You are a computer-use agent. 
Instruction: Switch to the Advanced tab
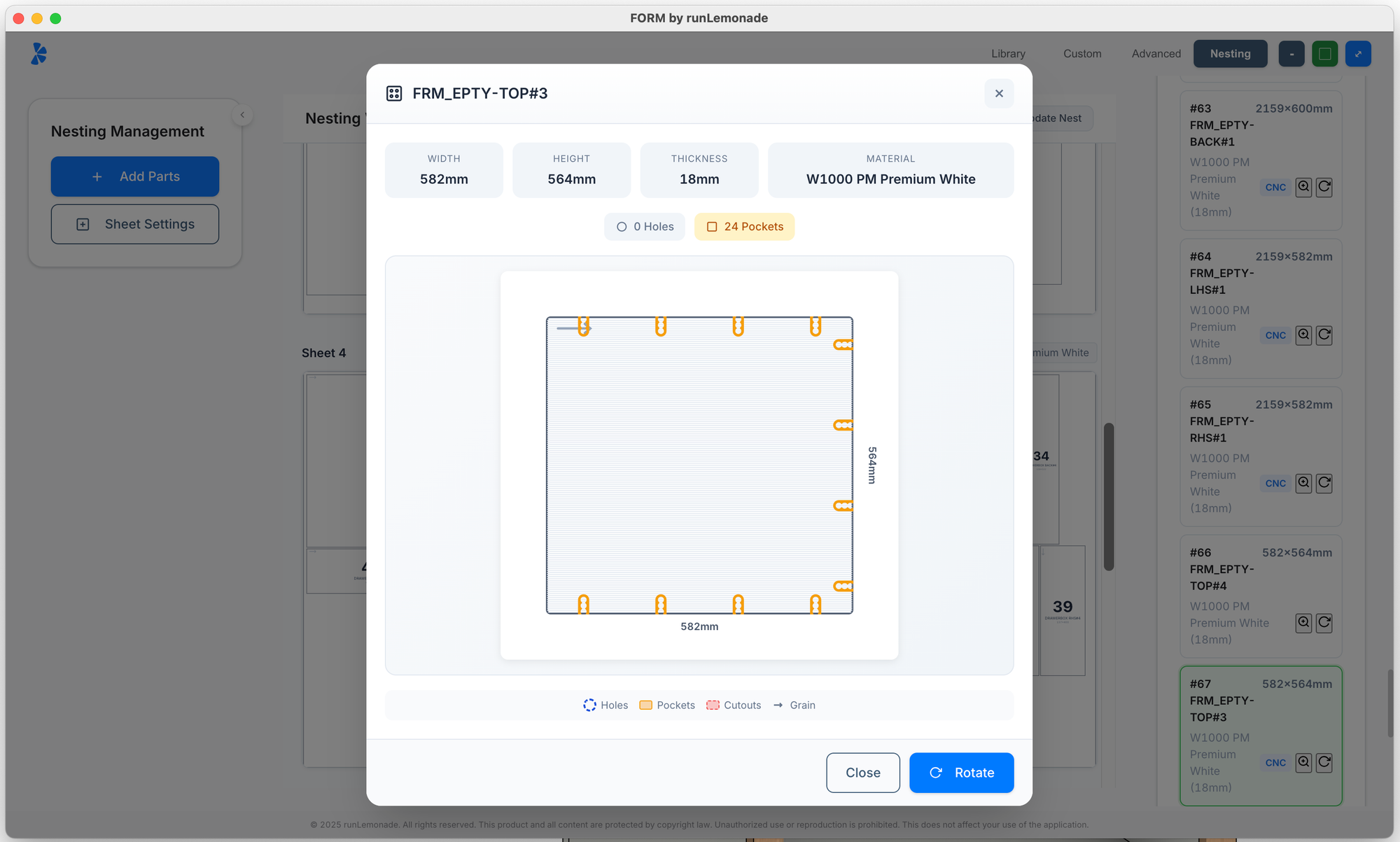[x=1156, y=54]
